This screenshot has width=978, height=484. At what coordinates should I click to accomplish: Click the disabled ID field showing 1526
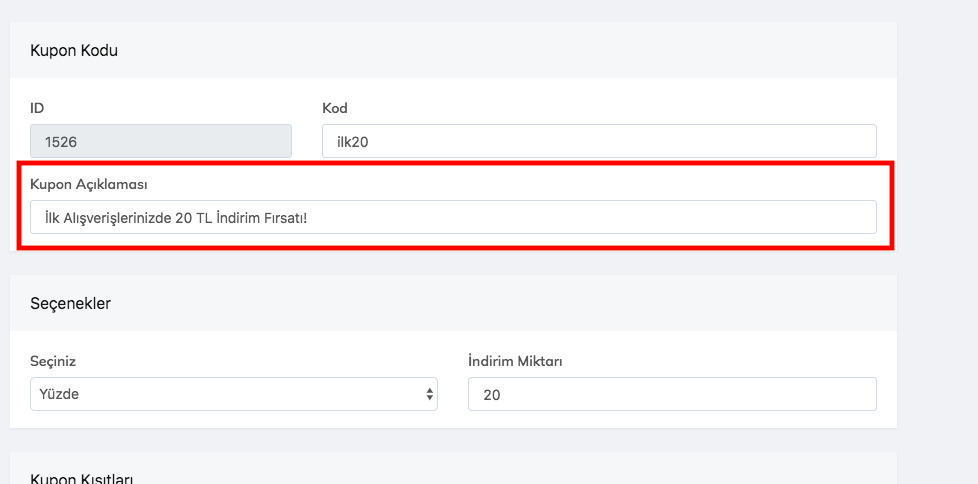[160, 141]
